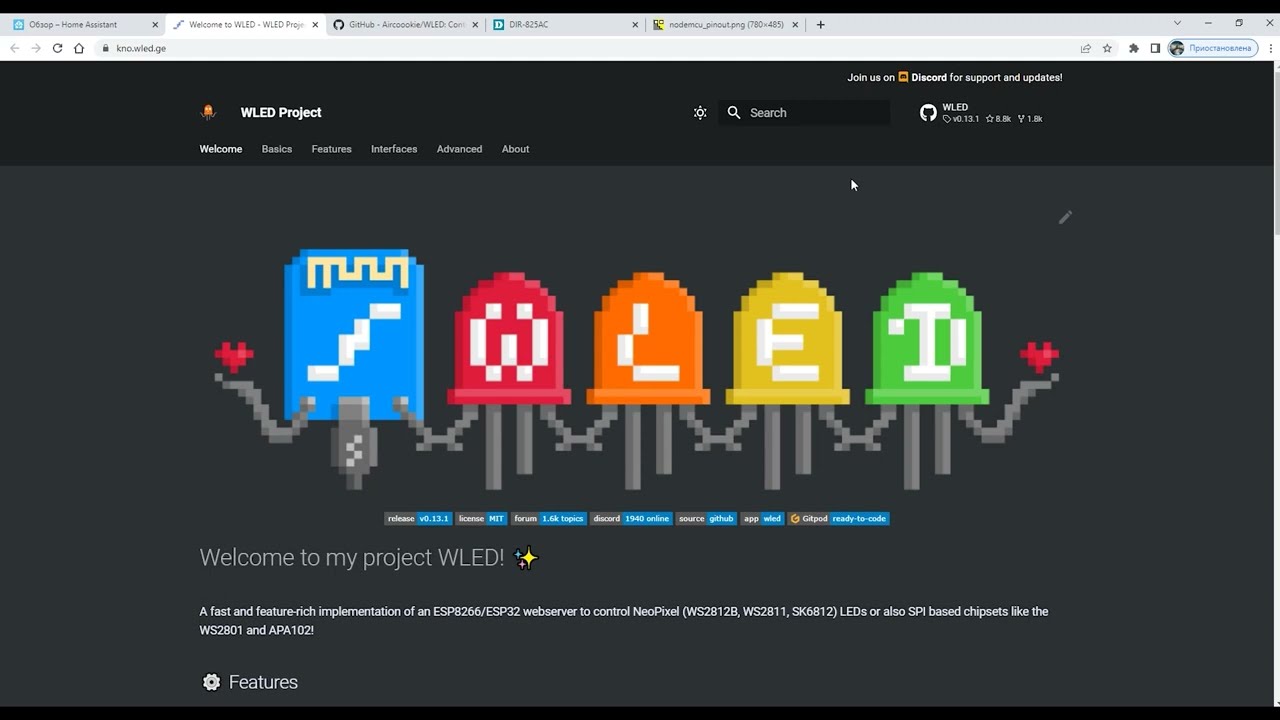Open the Discord link in the announcement bar
Screen dimensions: 1280x720
coord(922,77)
